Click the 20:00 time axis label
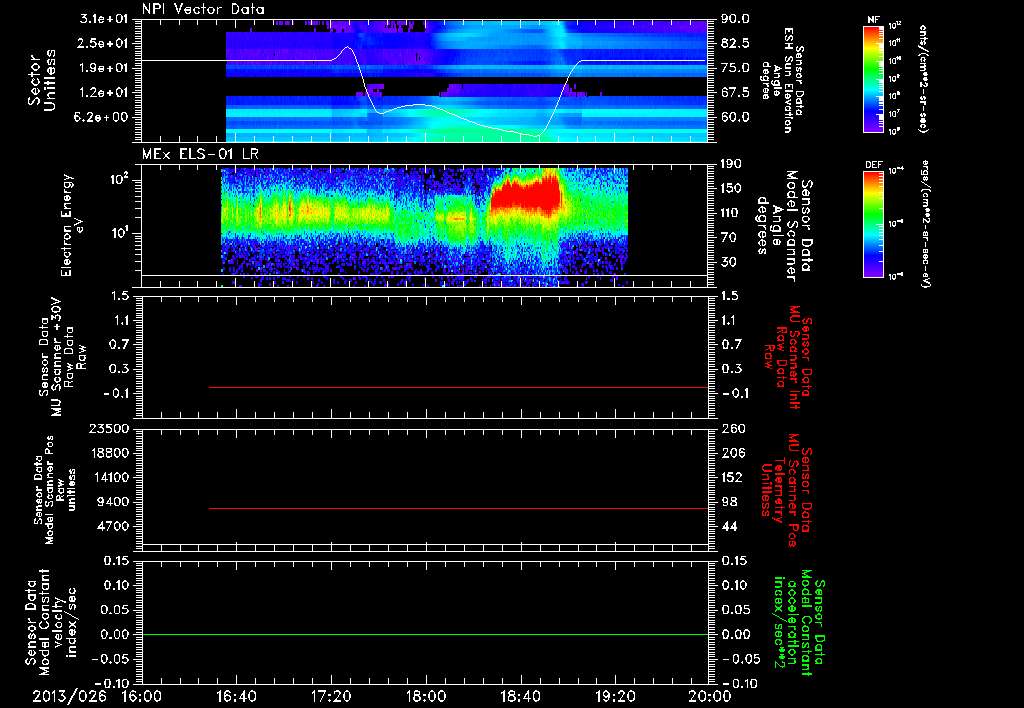 click(x=712, y=696)
